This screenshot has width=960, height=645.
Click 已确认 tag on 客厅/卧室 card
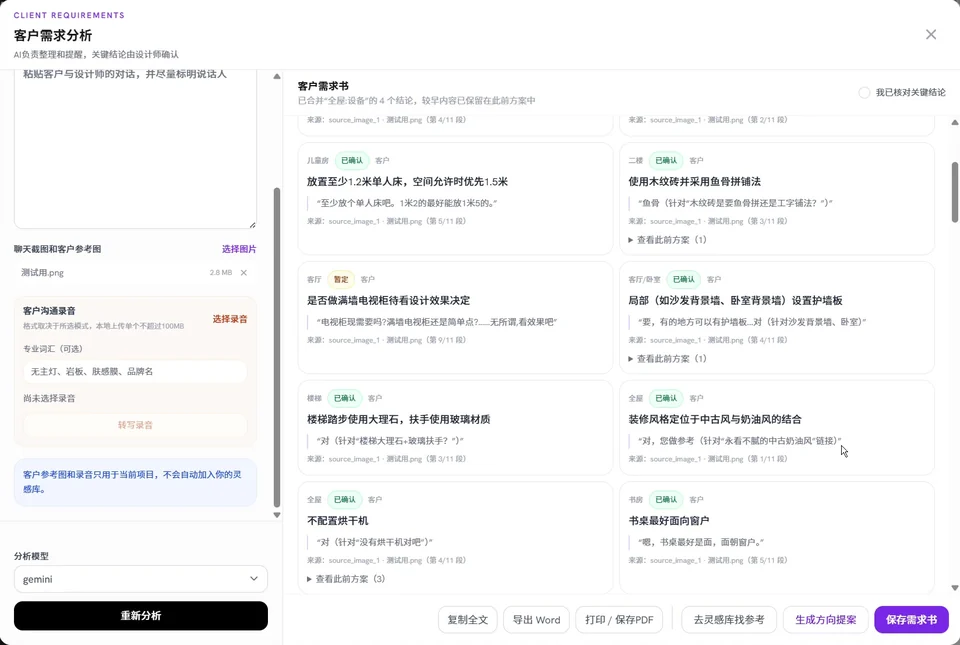click(684, 279)
